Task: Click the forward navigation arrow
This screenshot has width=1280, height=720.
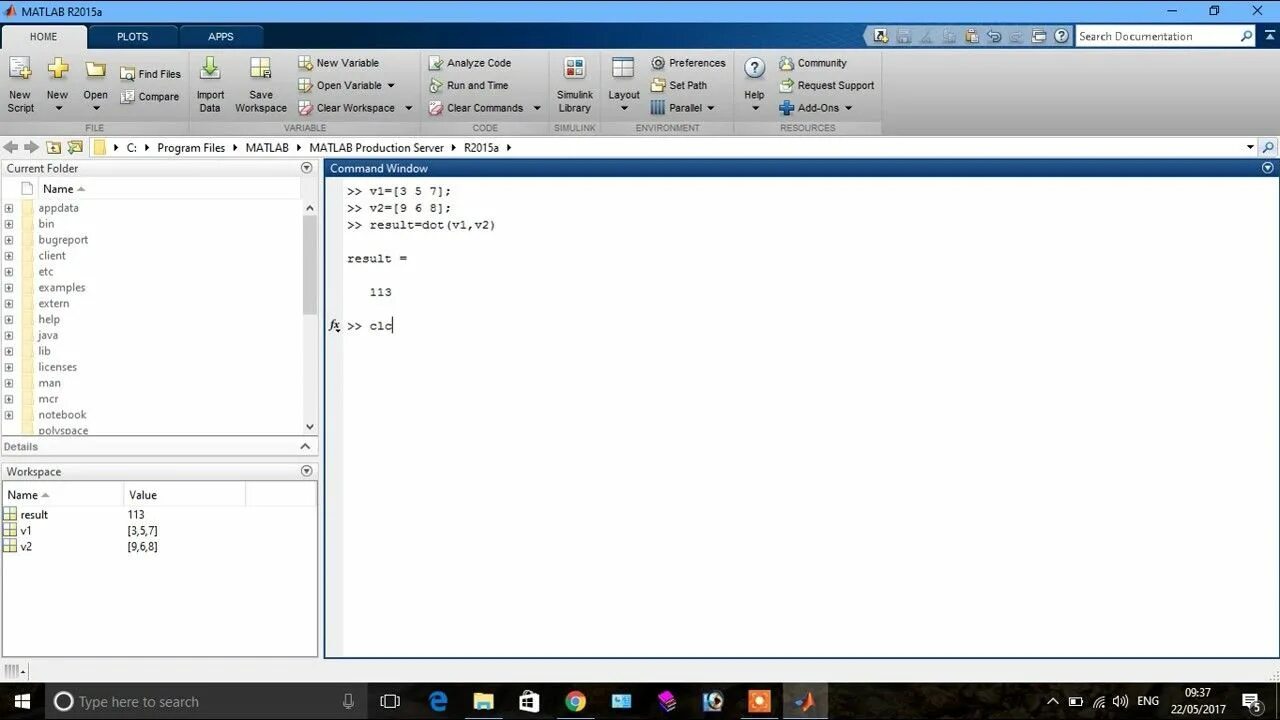Action: coord(31,147)
